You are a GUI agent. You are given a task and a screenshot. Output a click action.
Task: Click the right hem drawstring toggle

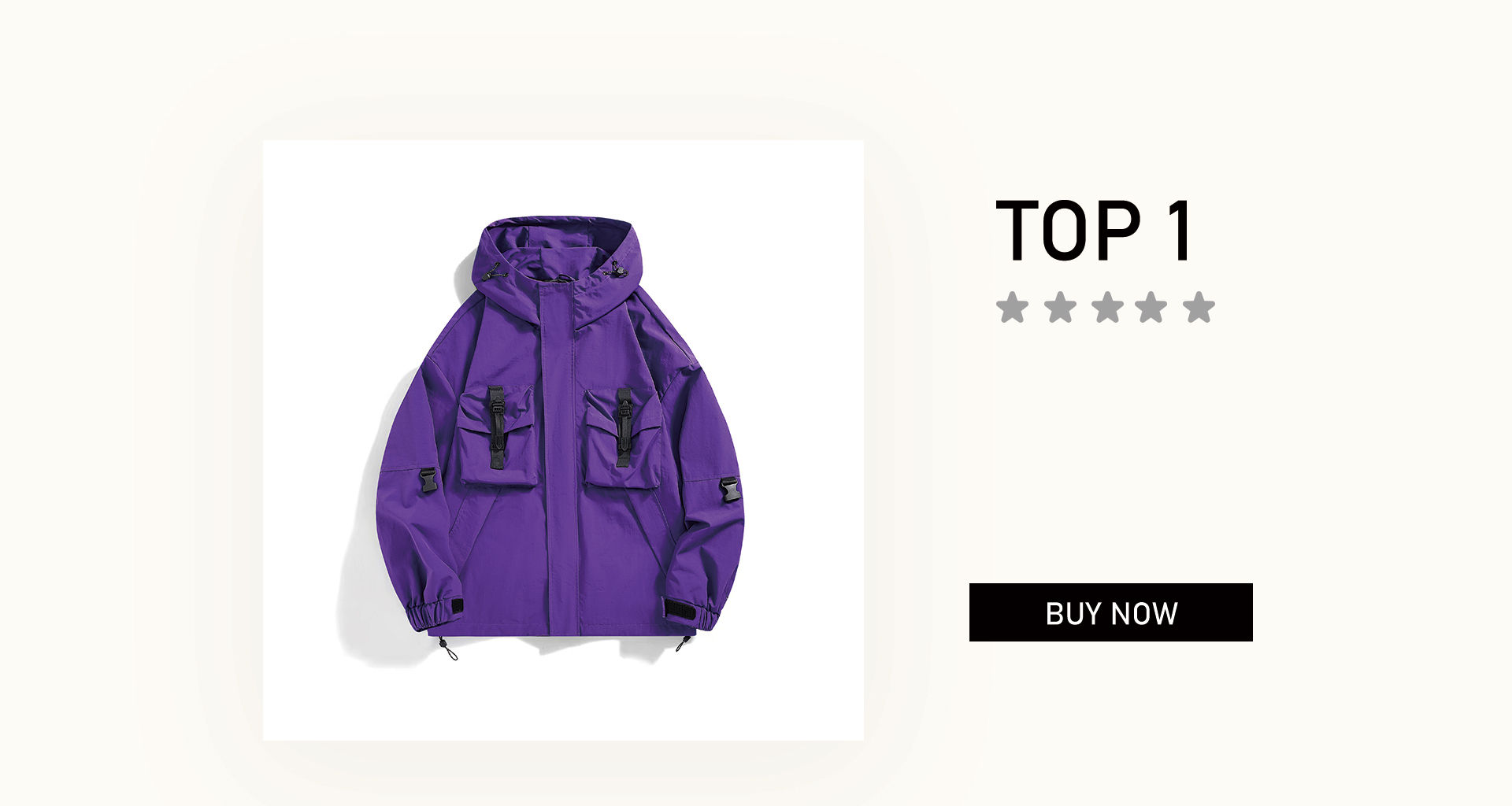[683, 643]
